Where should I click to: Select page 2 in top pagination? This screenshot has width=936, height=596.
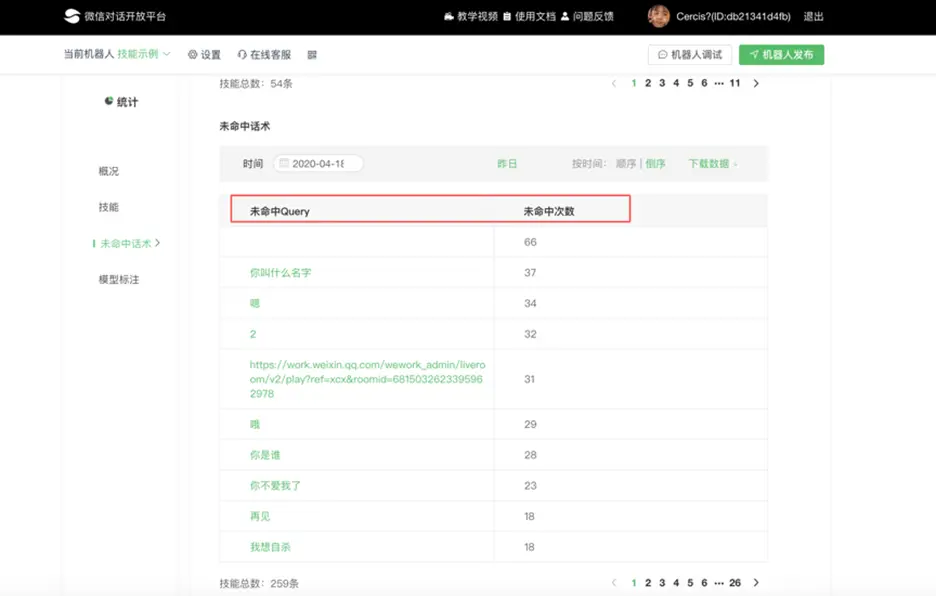tap(648, 83)
